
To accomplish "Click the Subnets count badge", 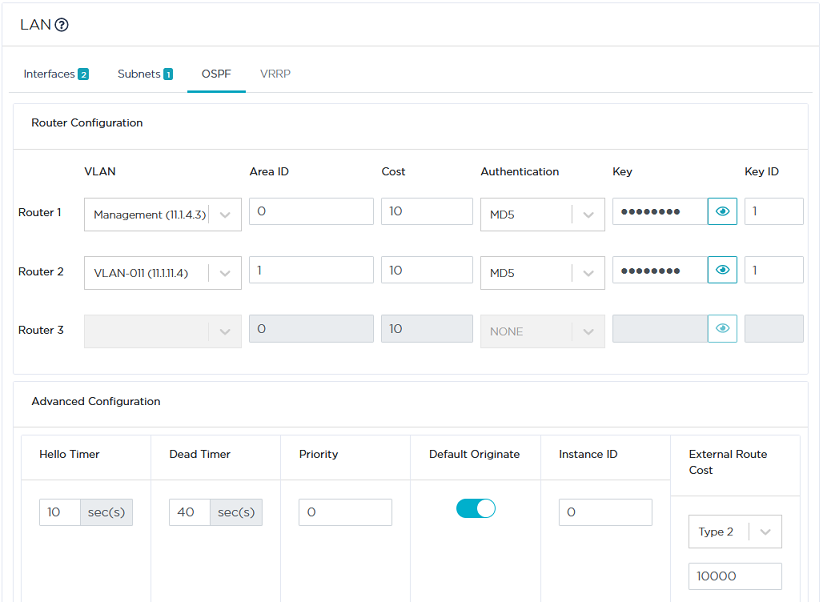I will point(166,73).
